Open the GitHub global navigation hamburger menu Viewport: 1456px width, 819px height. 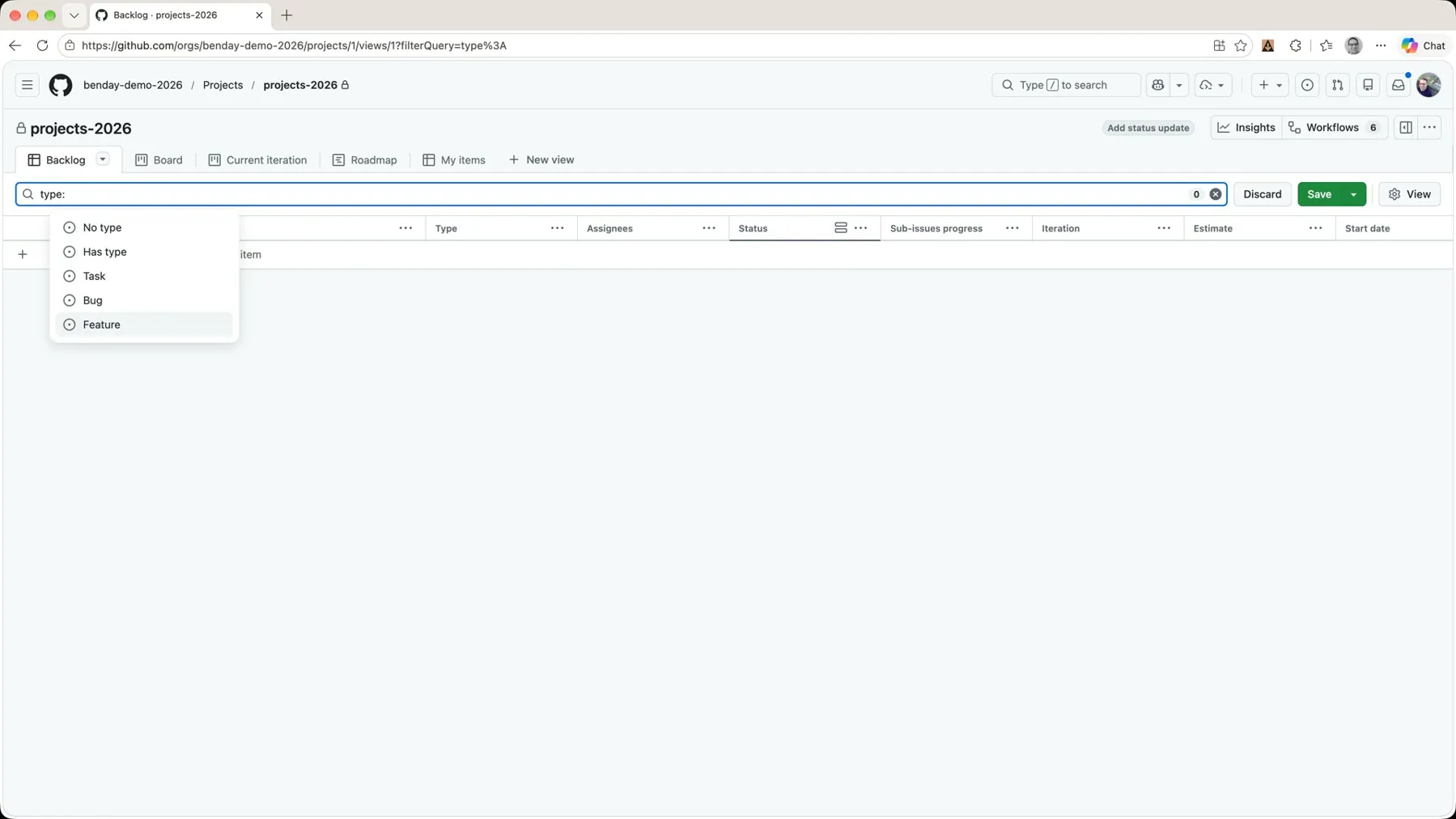click(27, 85)
